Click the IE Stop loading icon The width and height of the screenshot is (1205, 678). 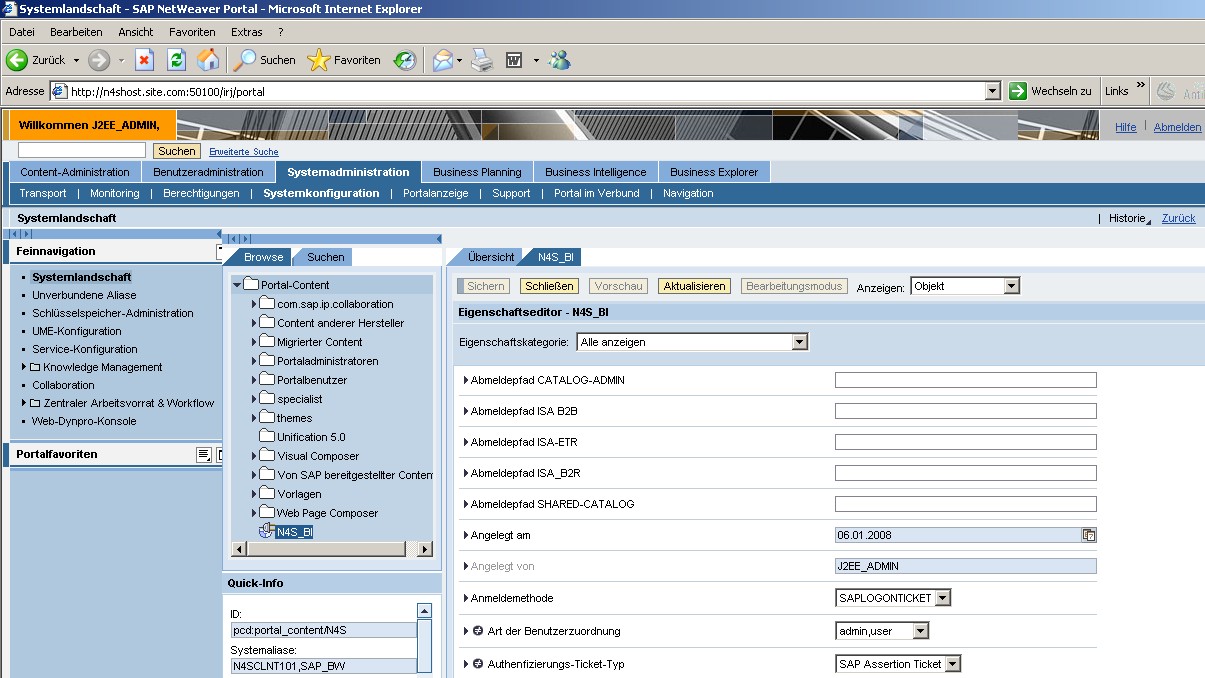click(144, 60)
